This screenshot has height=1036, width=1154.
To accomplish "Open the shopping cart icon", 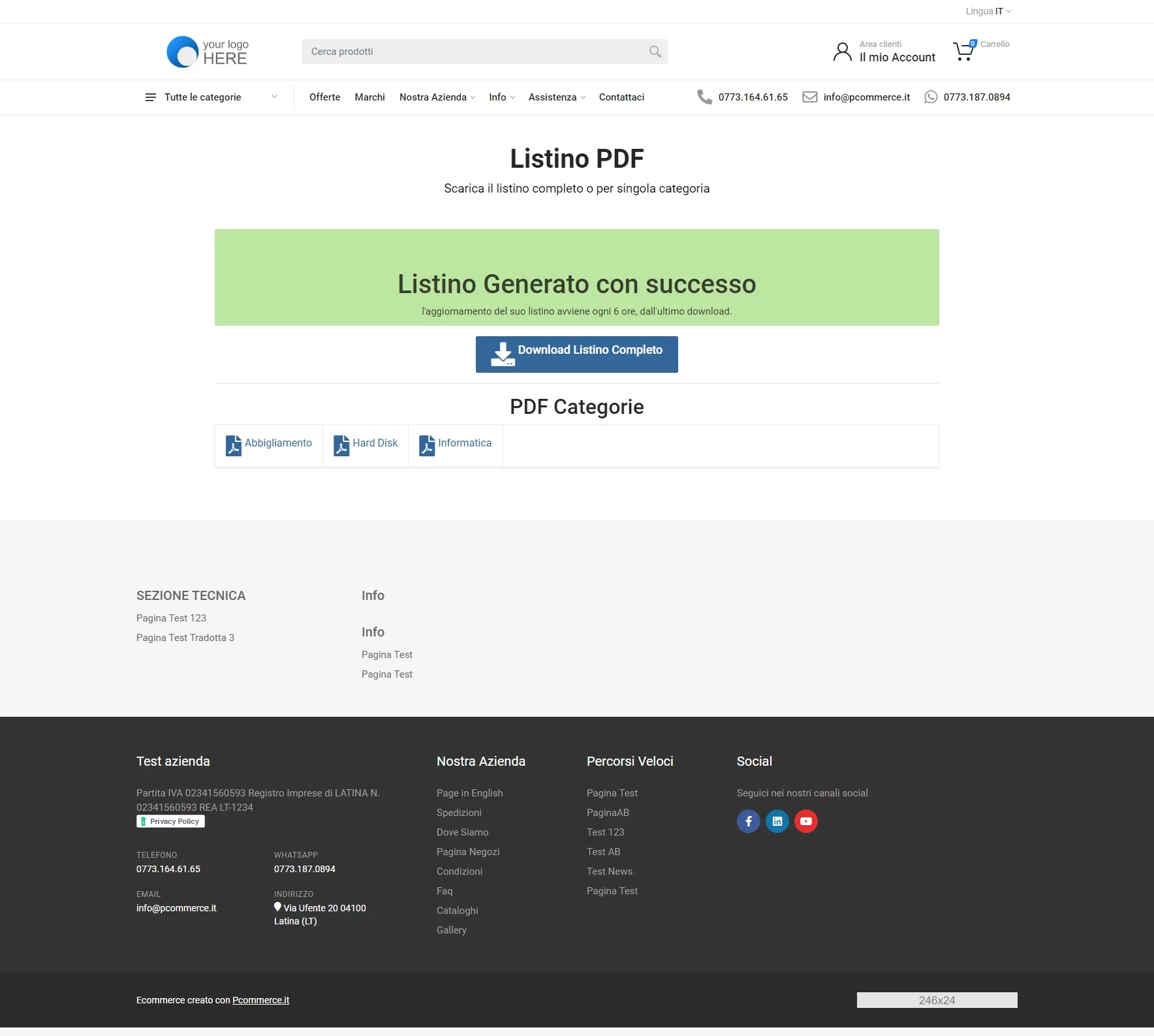I will pos(964,51).
